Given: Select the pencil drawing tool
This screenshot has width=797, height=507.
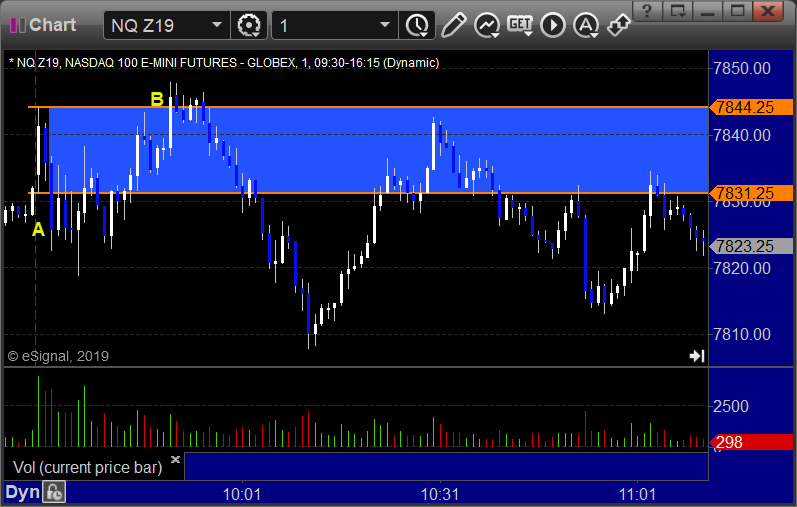Looking at the screenshot, I should click(453, 25).
